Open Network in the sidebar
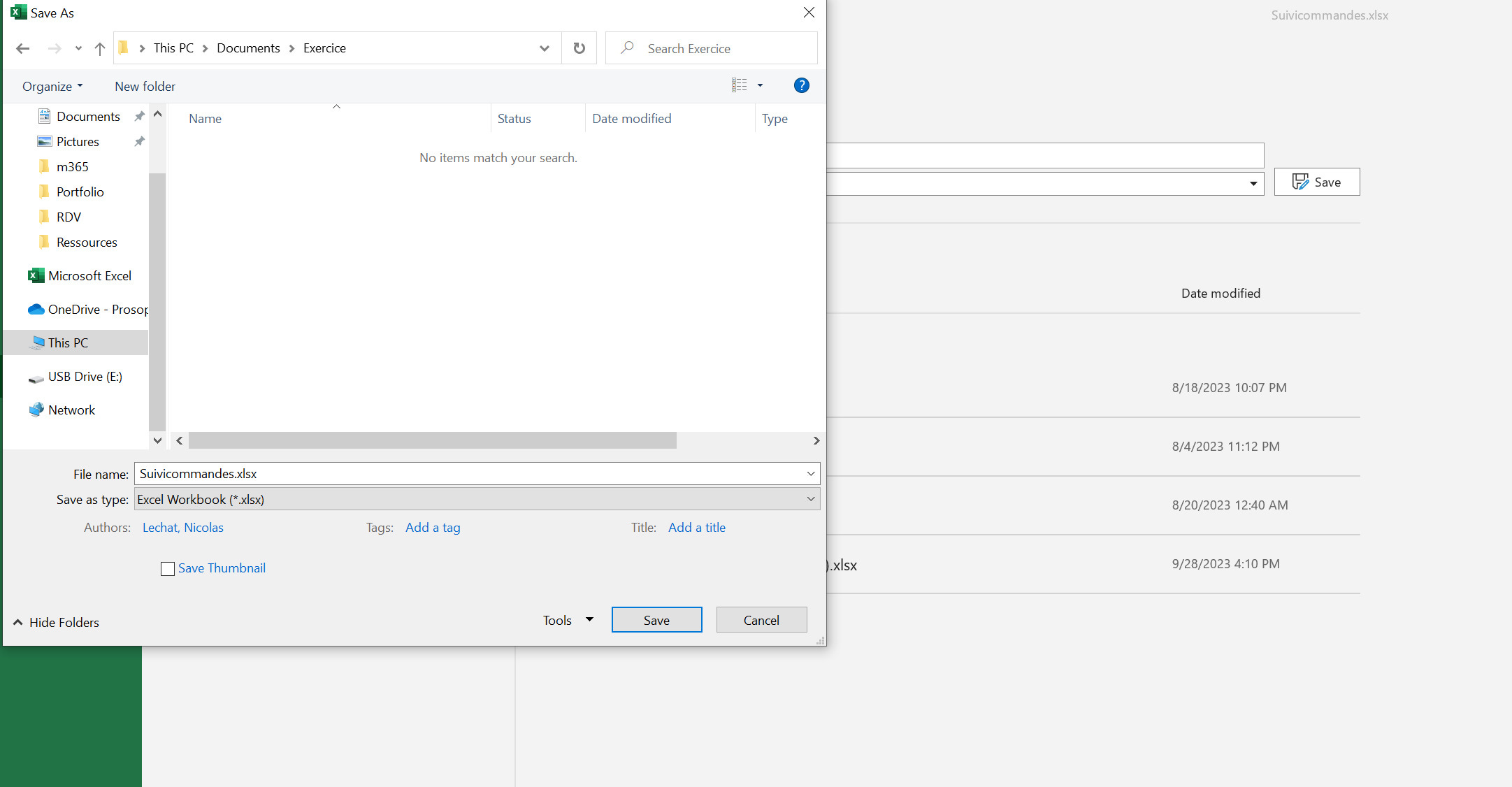The height and width of the screenshot is (787, 1512). coord(71,410)
